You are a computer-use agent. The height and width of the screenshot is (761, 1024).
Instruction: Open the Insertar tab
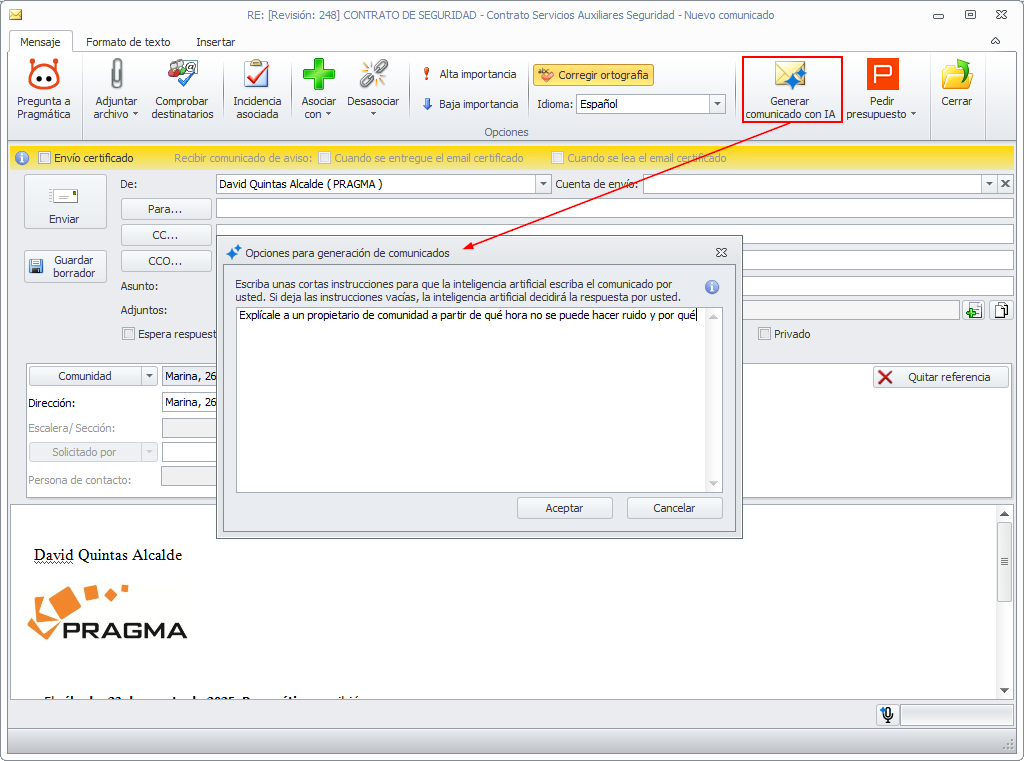click(216, 42)
